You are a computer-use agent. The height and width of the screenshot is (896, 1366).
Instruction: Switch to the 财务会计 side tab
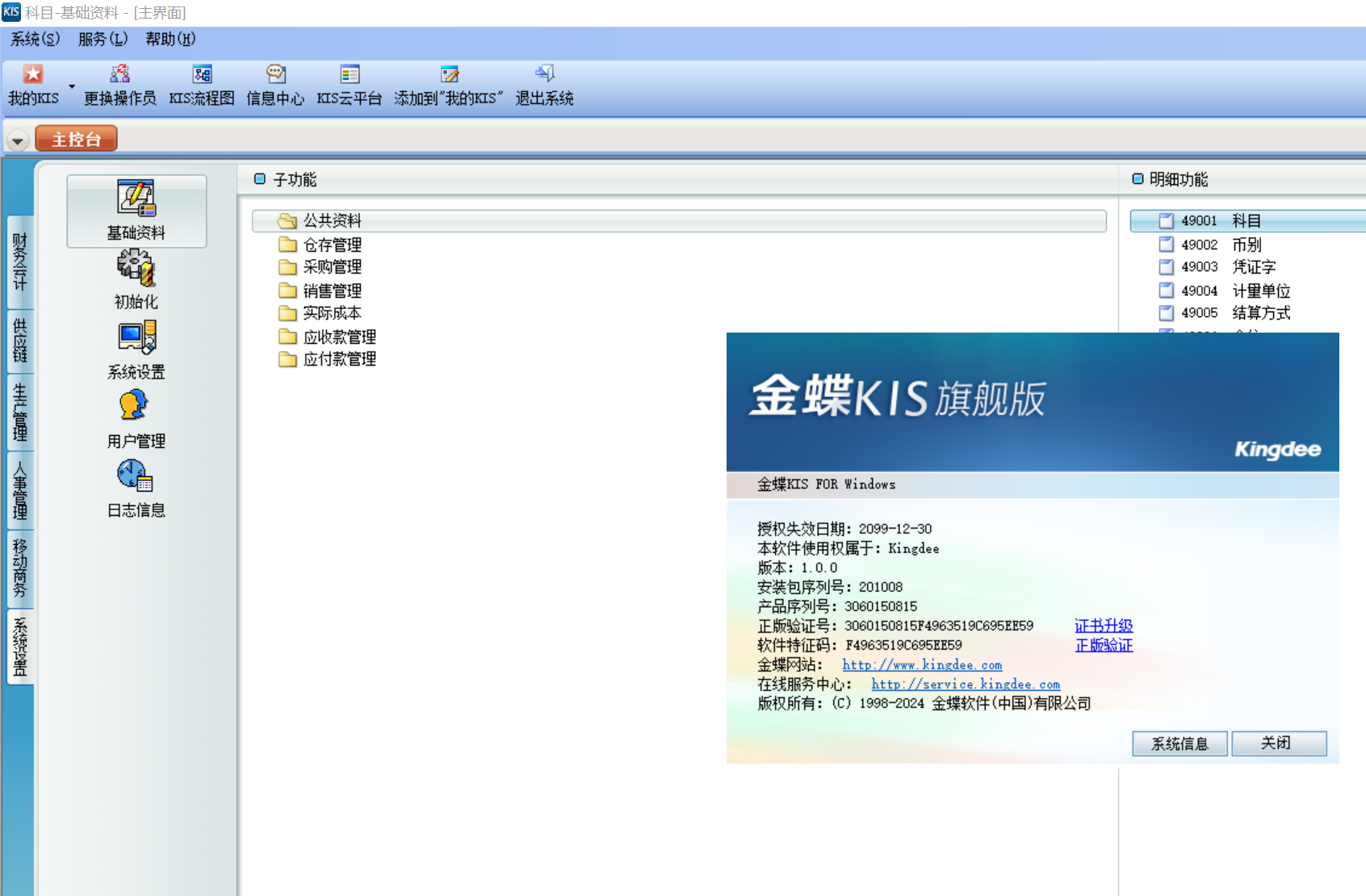(x=20, y=262)
